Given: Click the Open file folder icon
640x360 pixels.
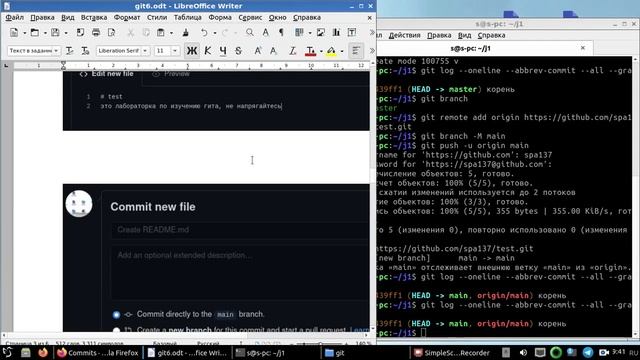Looking at the screenshot, I should point(35,33).
